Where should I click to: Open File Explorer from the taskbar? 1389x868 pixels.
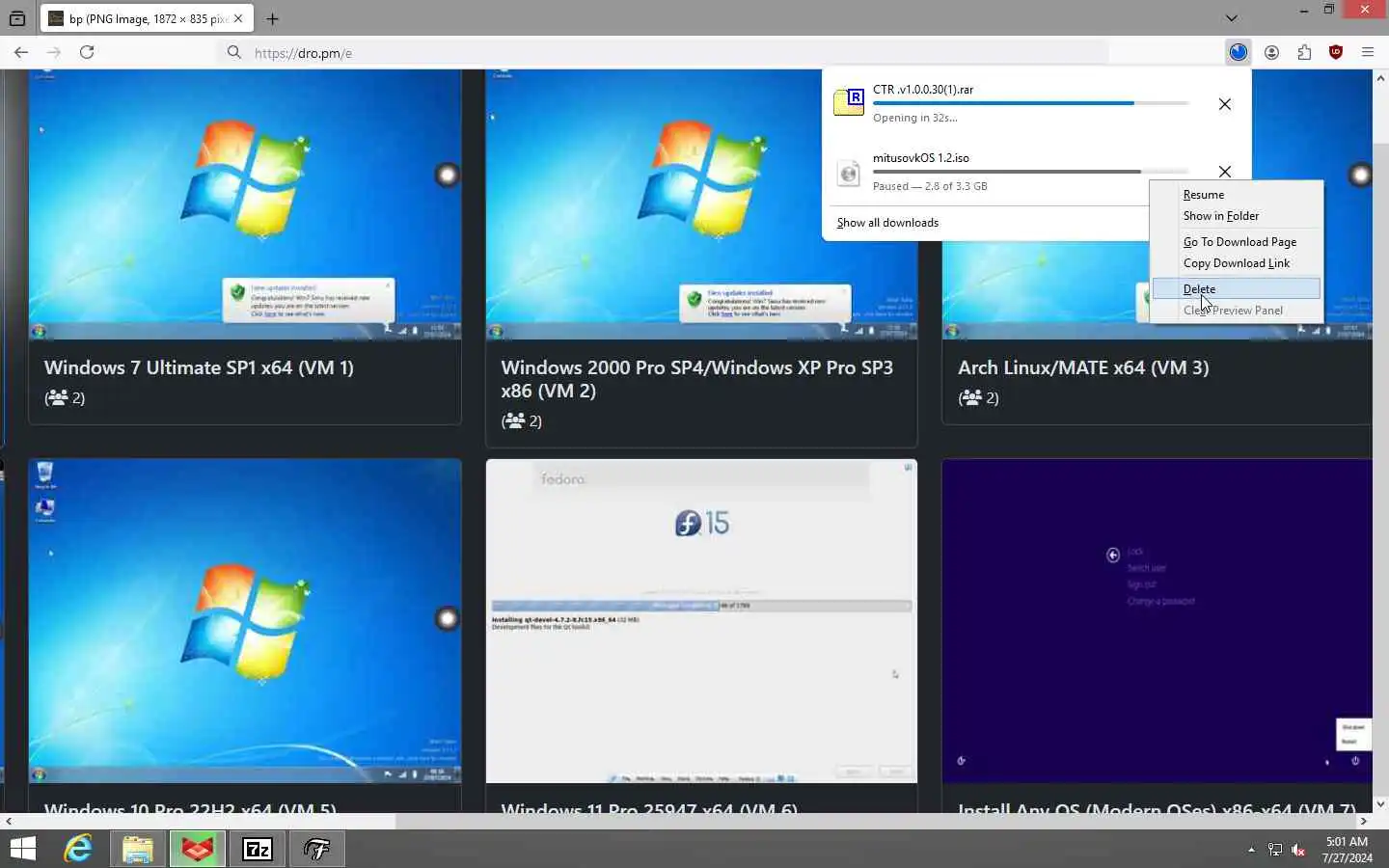click(x=138, y=849)
